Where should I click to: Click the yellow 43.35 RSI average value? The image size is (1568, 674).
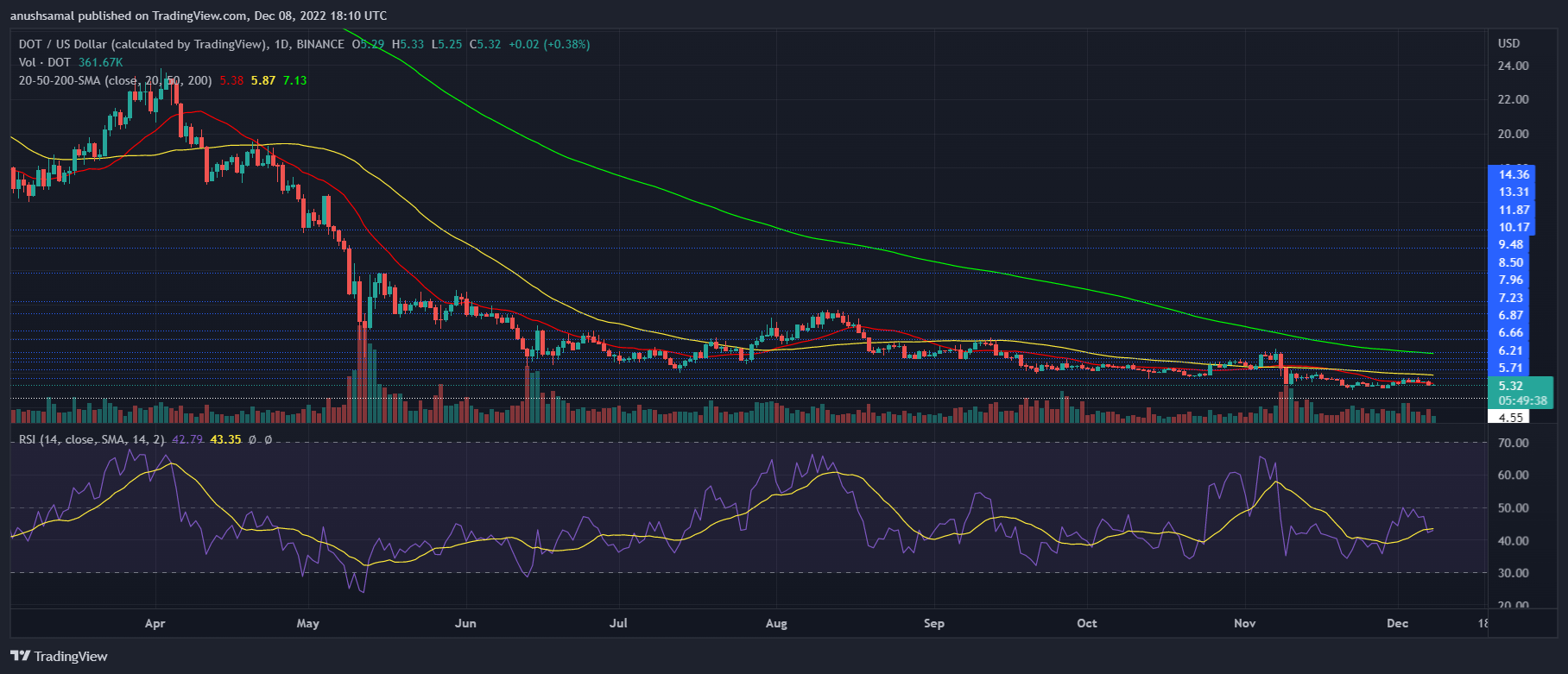[225, 439]
